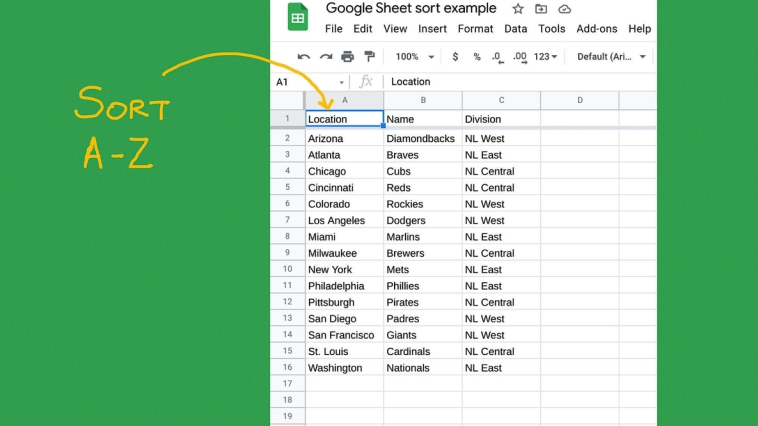This screenshot has width=758, height=426.
Task: Star the Google Sheet sort example document
Action: tap(517, 9)
